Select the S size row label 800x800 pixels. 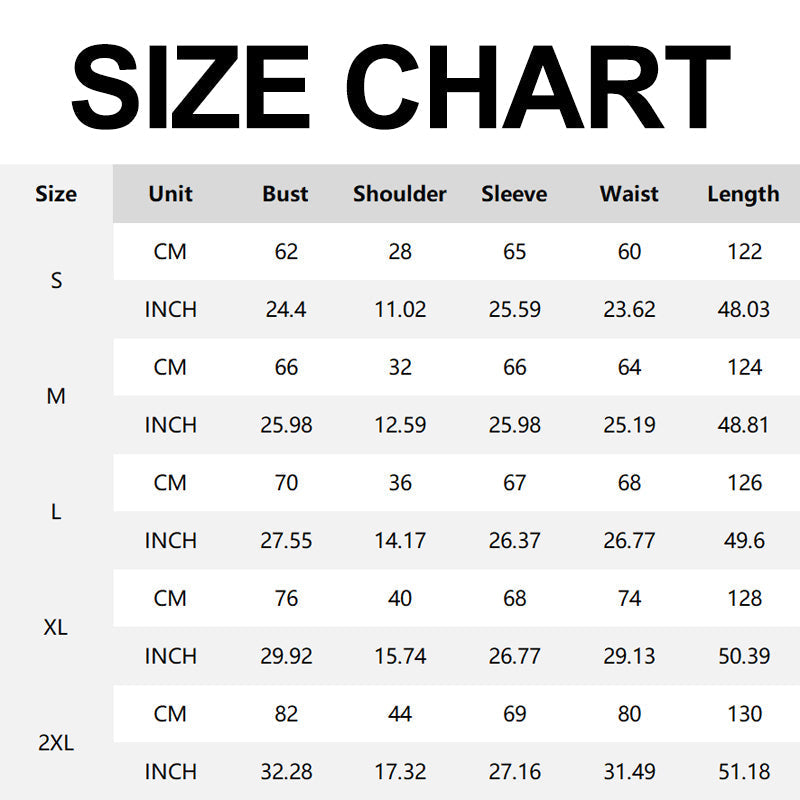pyautogui.click(x=56, y=281)
